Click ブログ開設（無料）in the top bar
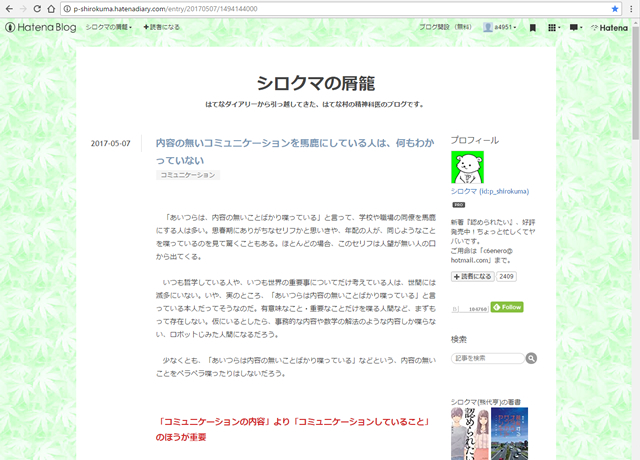The image size is (640, 460). (x=446, y=27)
